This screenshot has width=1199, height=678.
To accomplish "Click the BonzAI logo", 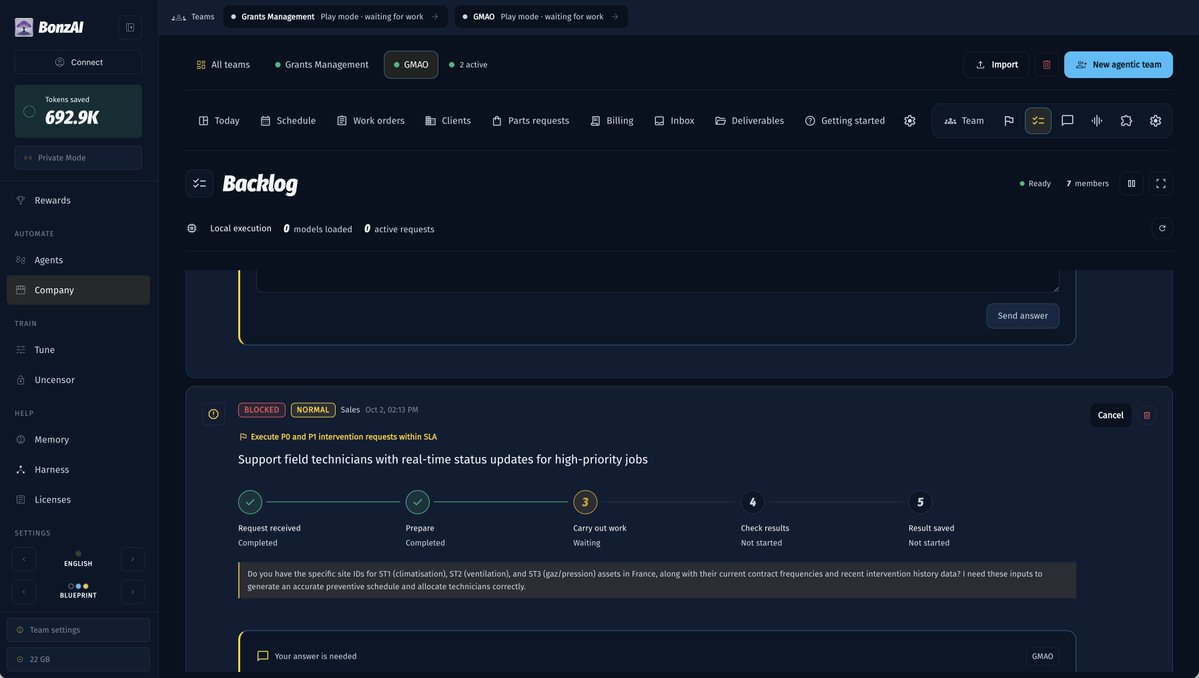I will pyautogui.click(x=49, y=28).
